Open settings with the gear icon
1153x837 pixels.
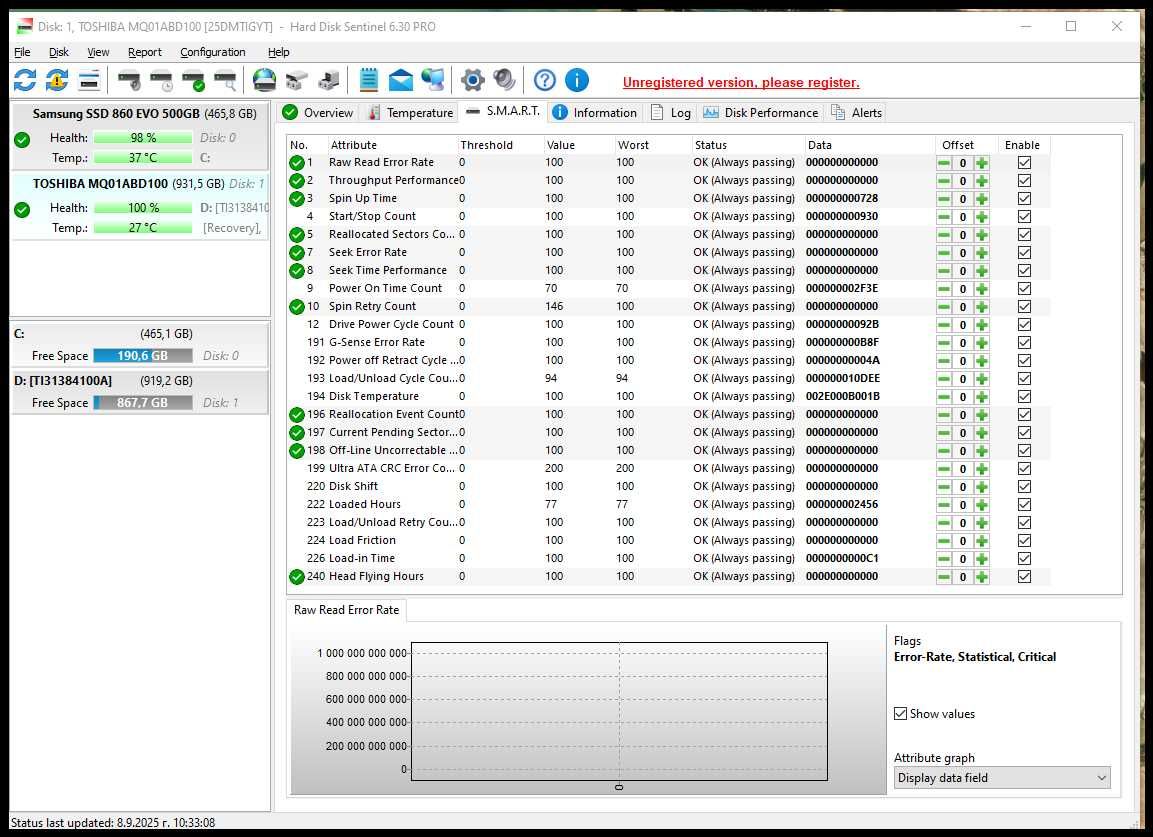(x=472, y=80)
